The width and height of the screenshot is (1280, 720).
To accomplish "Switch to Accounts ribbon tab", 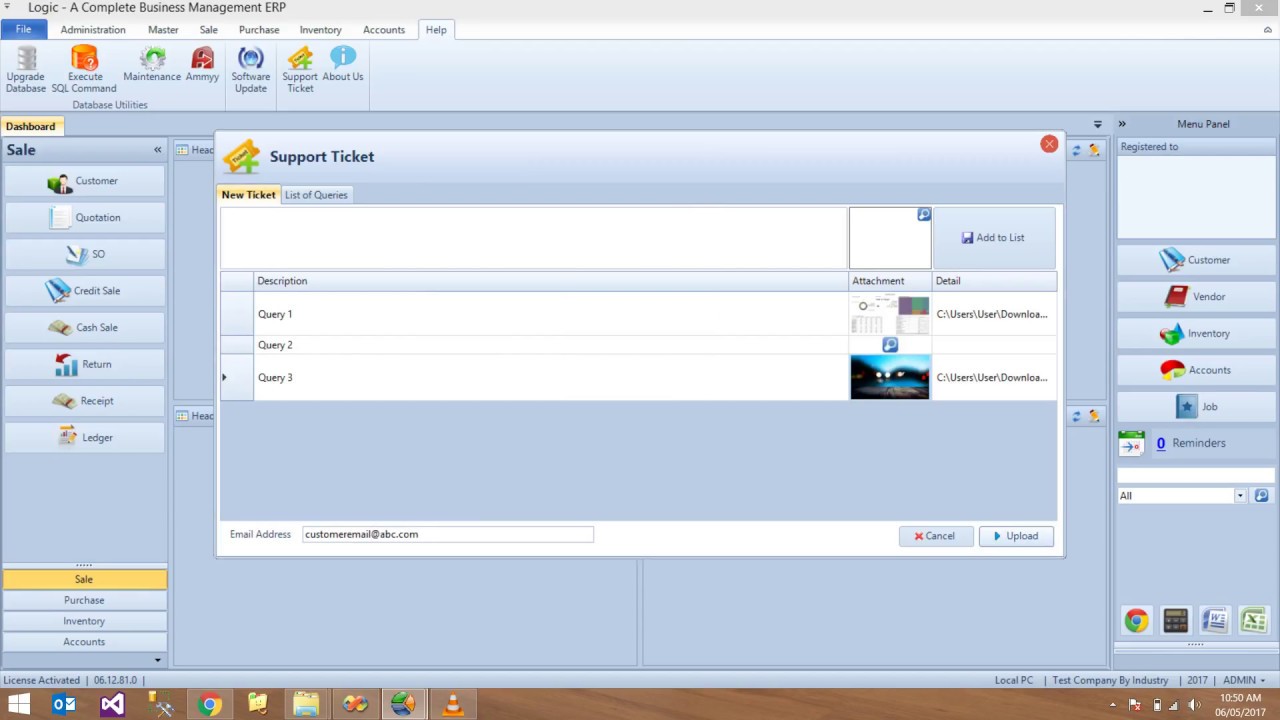I will pos(384,30).
